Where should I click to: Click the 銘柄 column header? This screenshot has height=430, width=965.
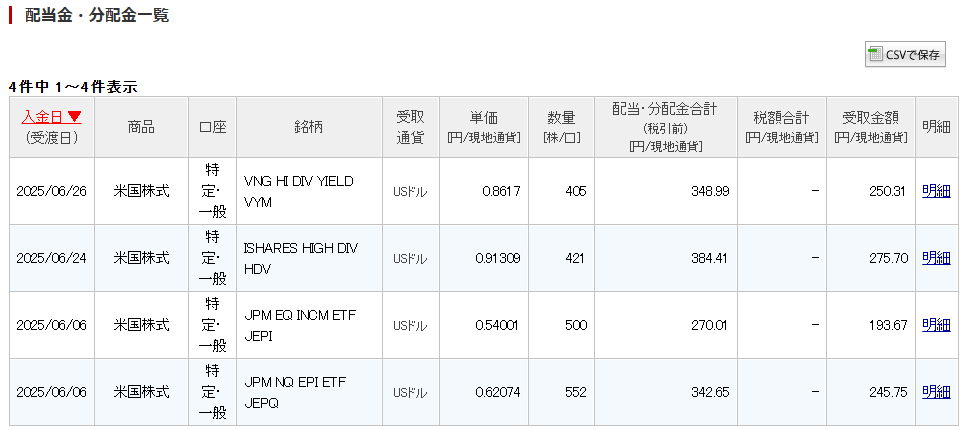(x=310, y=127)
